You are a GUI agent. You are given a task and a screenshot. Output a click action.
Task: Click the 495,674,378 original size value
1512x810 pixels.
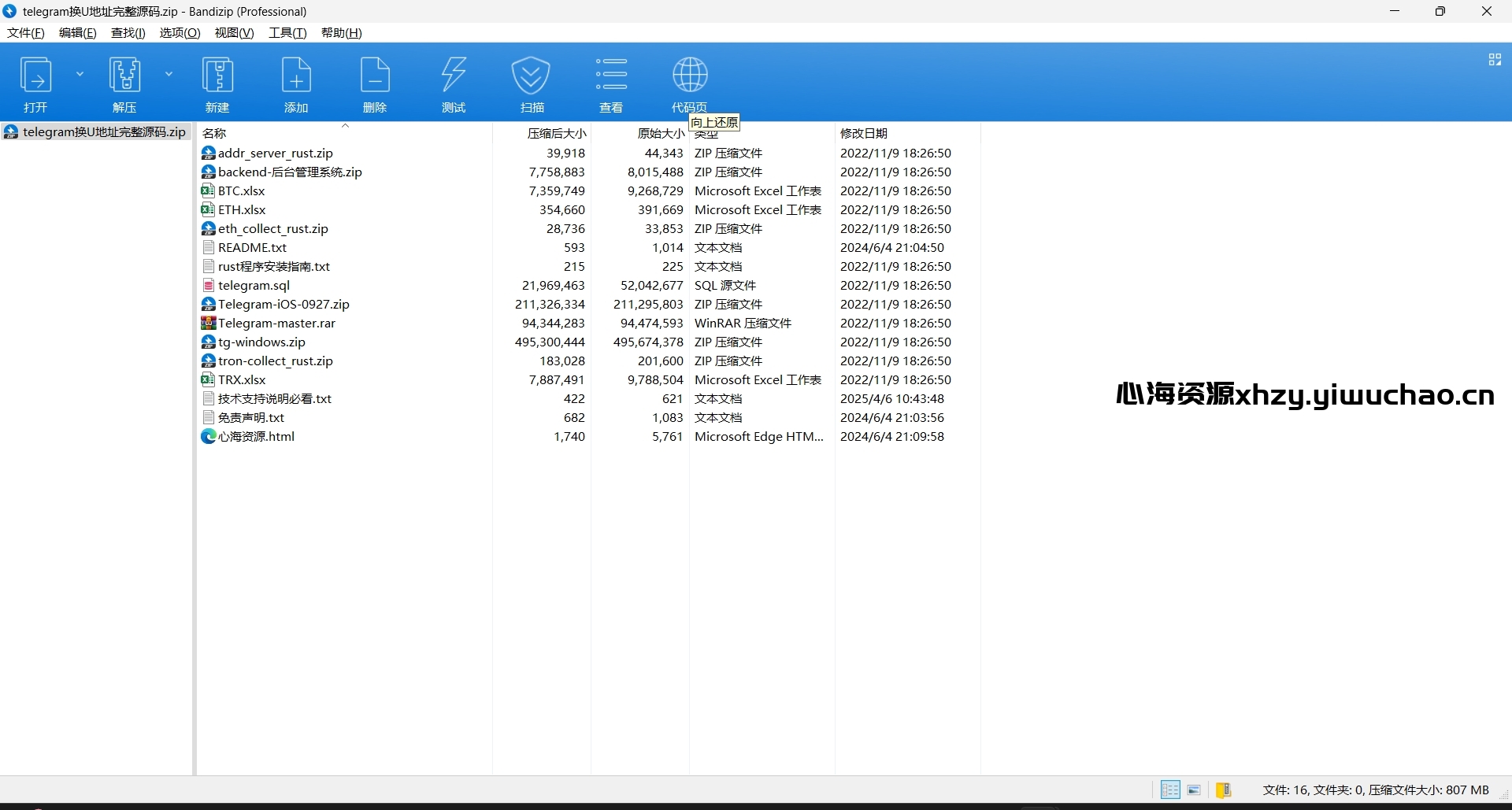click(x=648, y=342)
